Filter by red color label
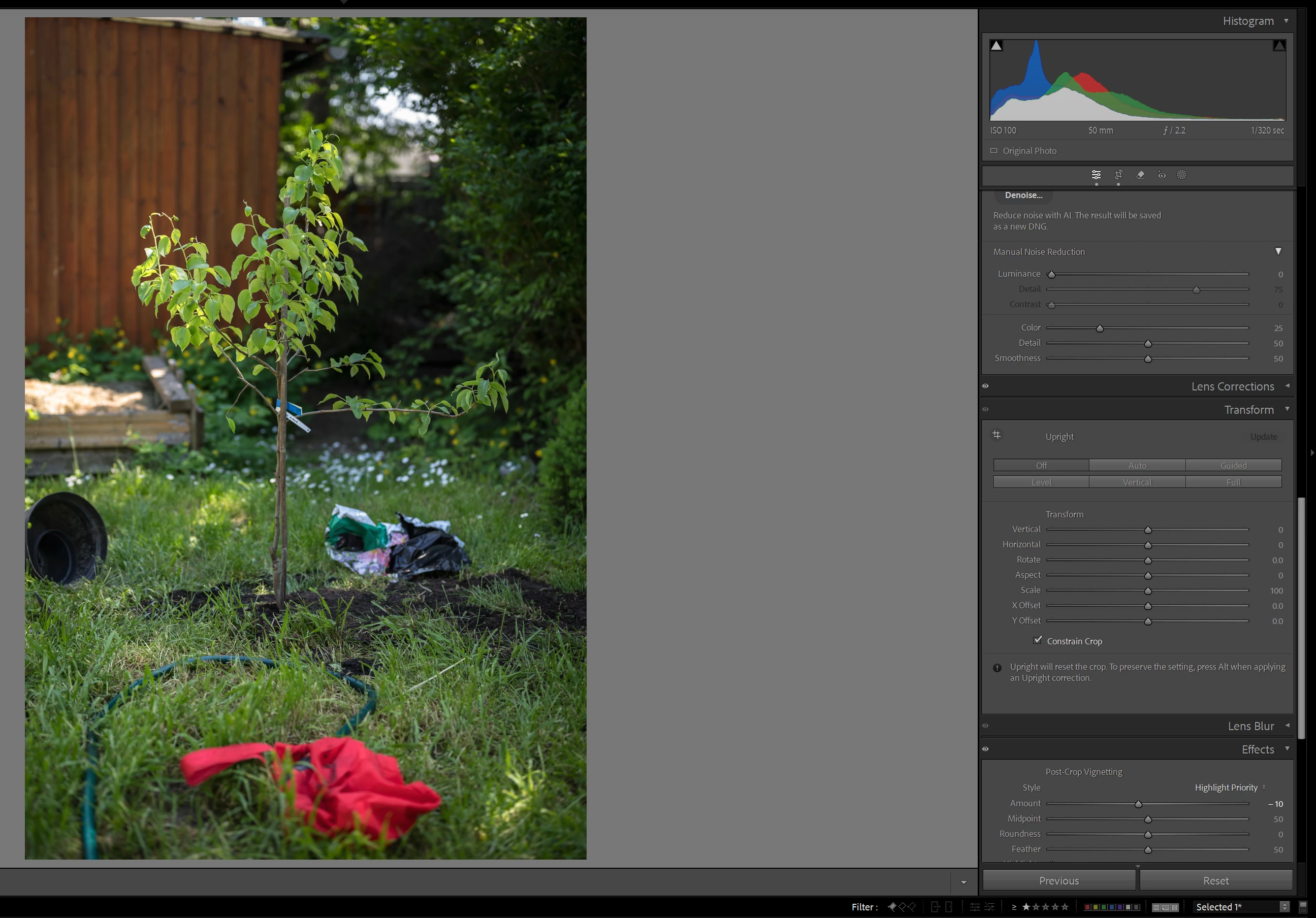The height and width of the screenshot is (918, 1316). coord(1087,907)
